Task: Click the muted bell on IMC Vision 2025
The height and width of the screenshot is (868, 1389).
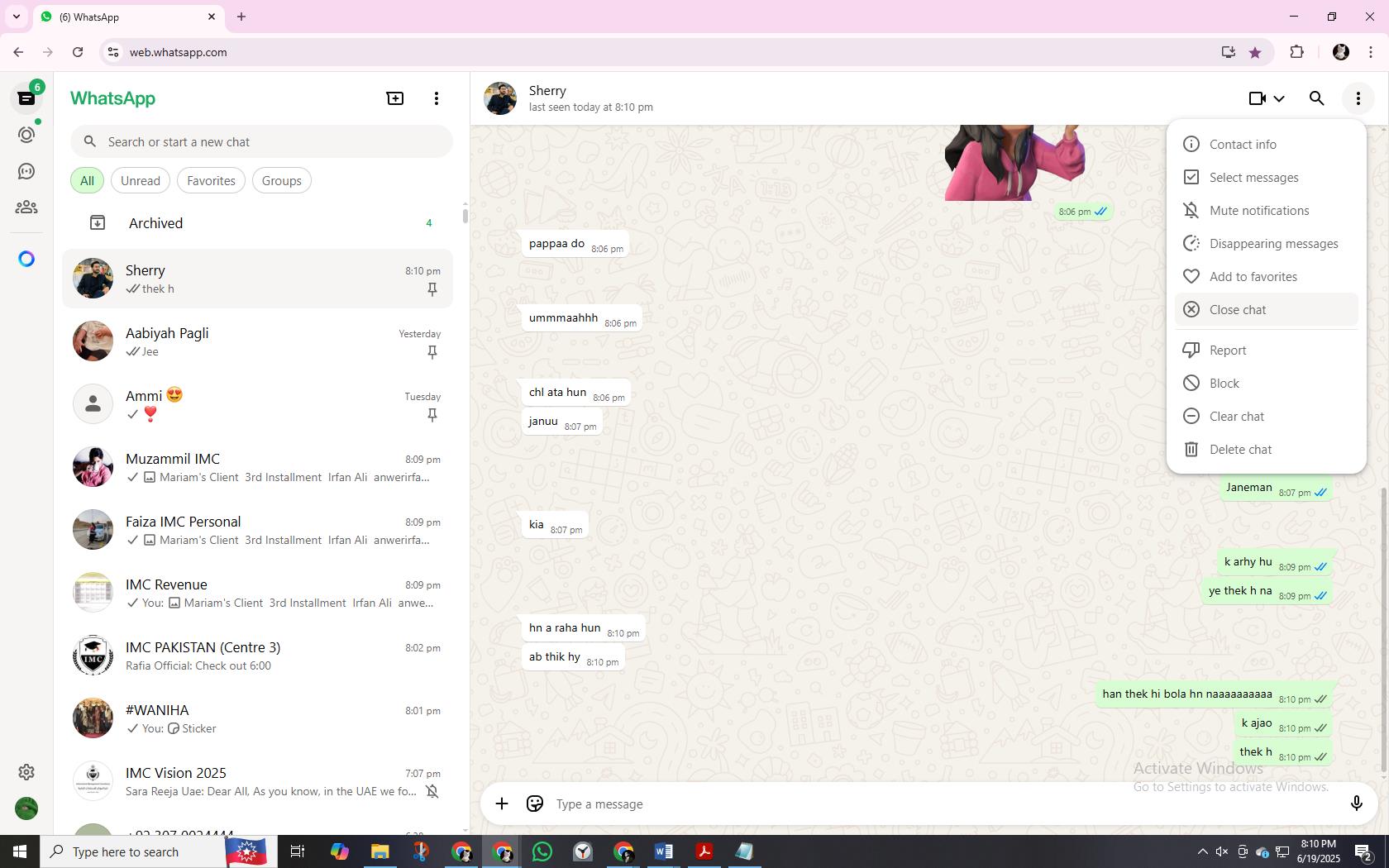Action: [432, 792]
